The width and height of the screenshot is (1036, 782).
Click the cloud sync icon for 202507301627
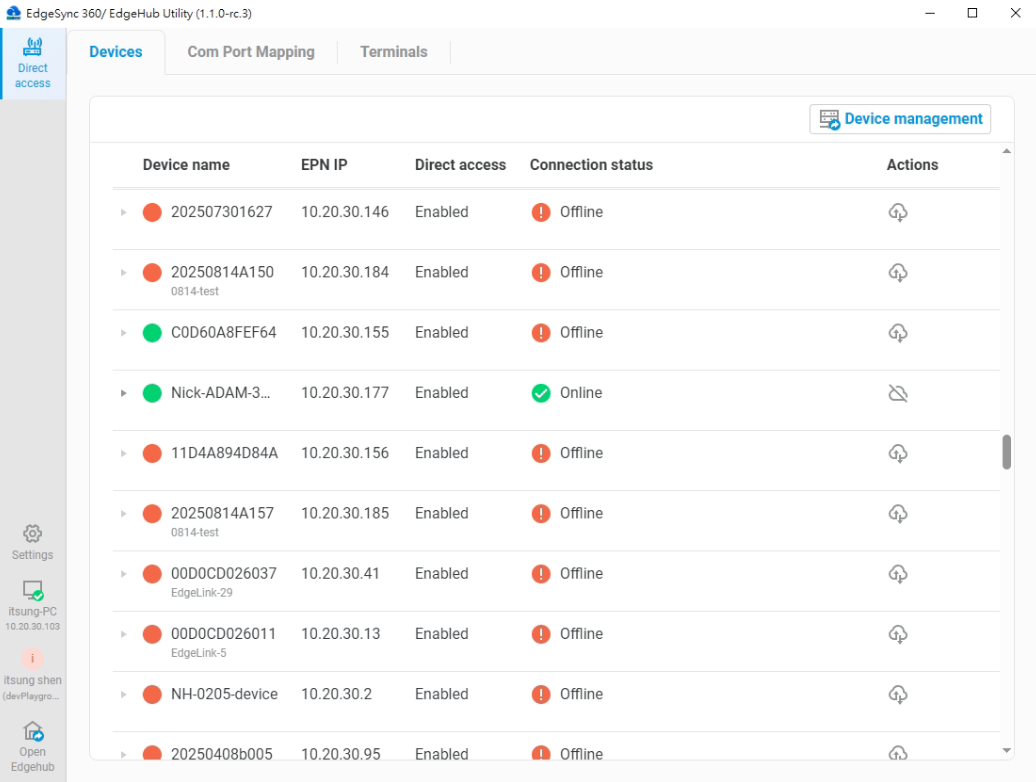pyautogui.click(x=897, y=212)
